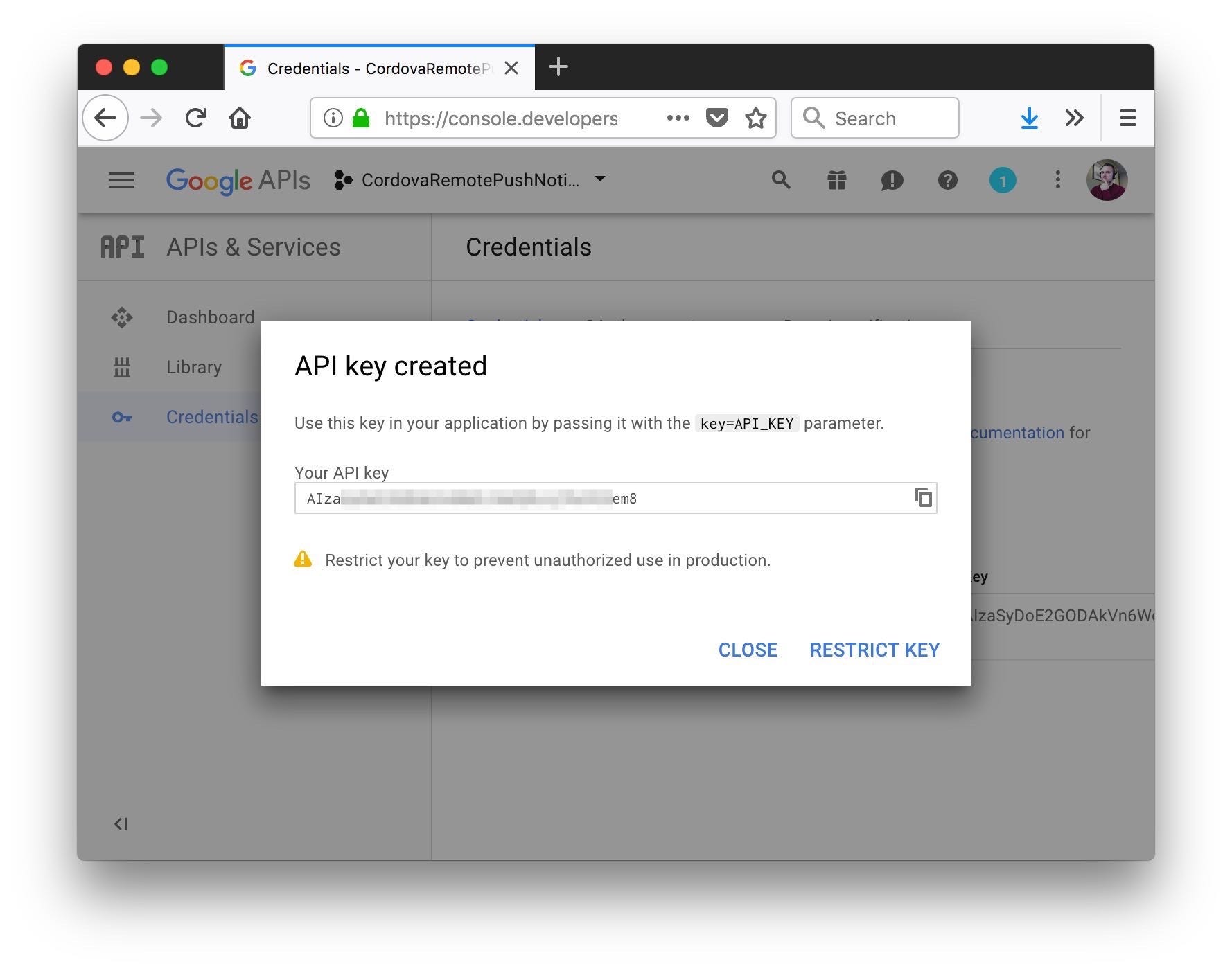This screenshot has width=1232, height=971.
Task: Open the help question mark icon
Action: click(947, 180)
